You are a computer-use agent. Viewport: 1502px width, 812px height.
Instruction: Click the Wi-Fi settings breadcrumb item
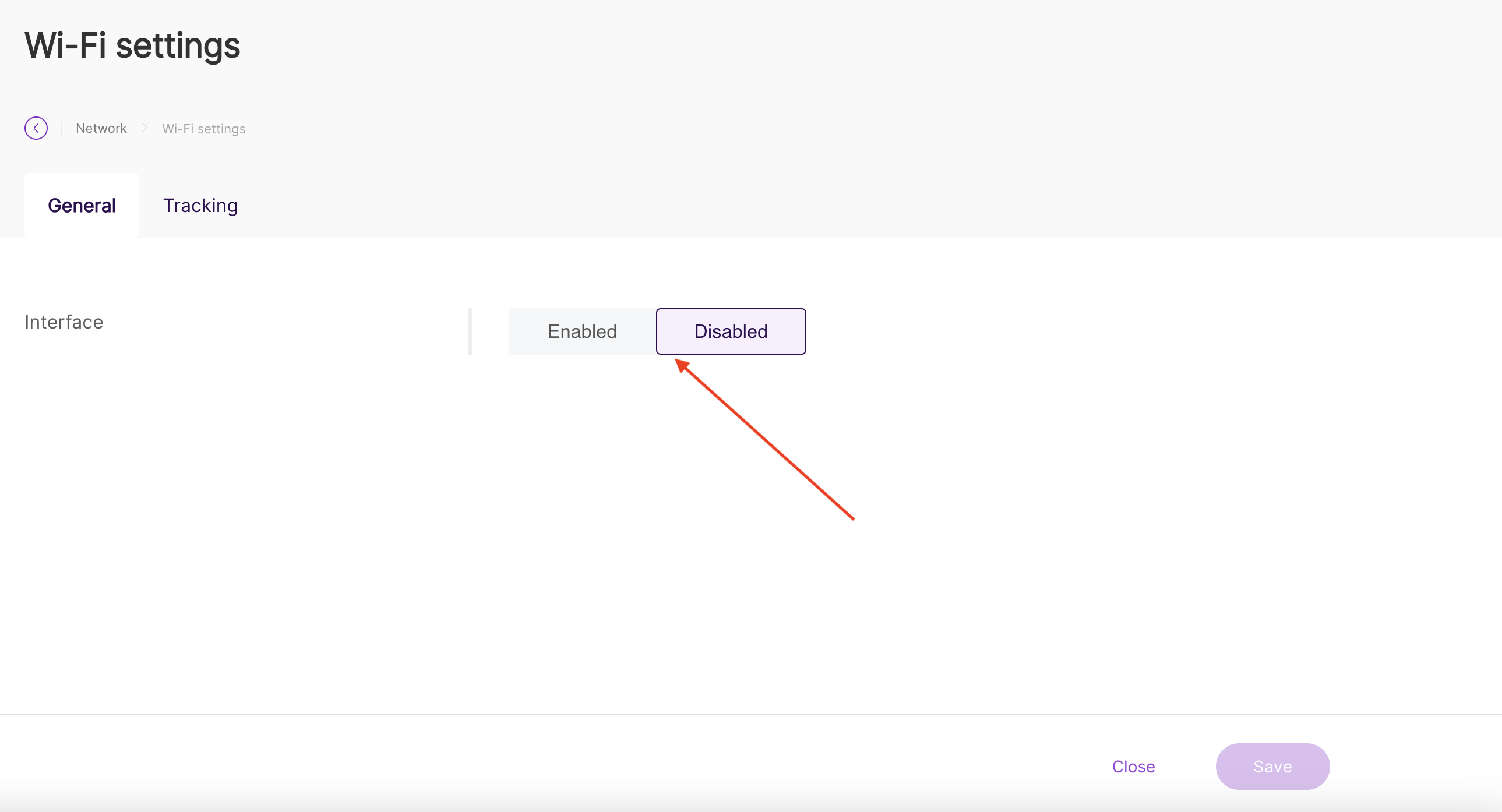click(x=203, y=129)
